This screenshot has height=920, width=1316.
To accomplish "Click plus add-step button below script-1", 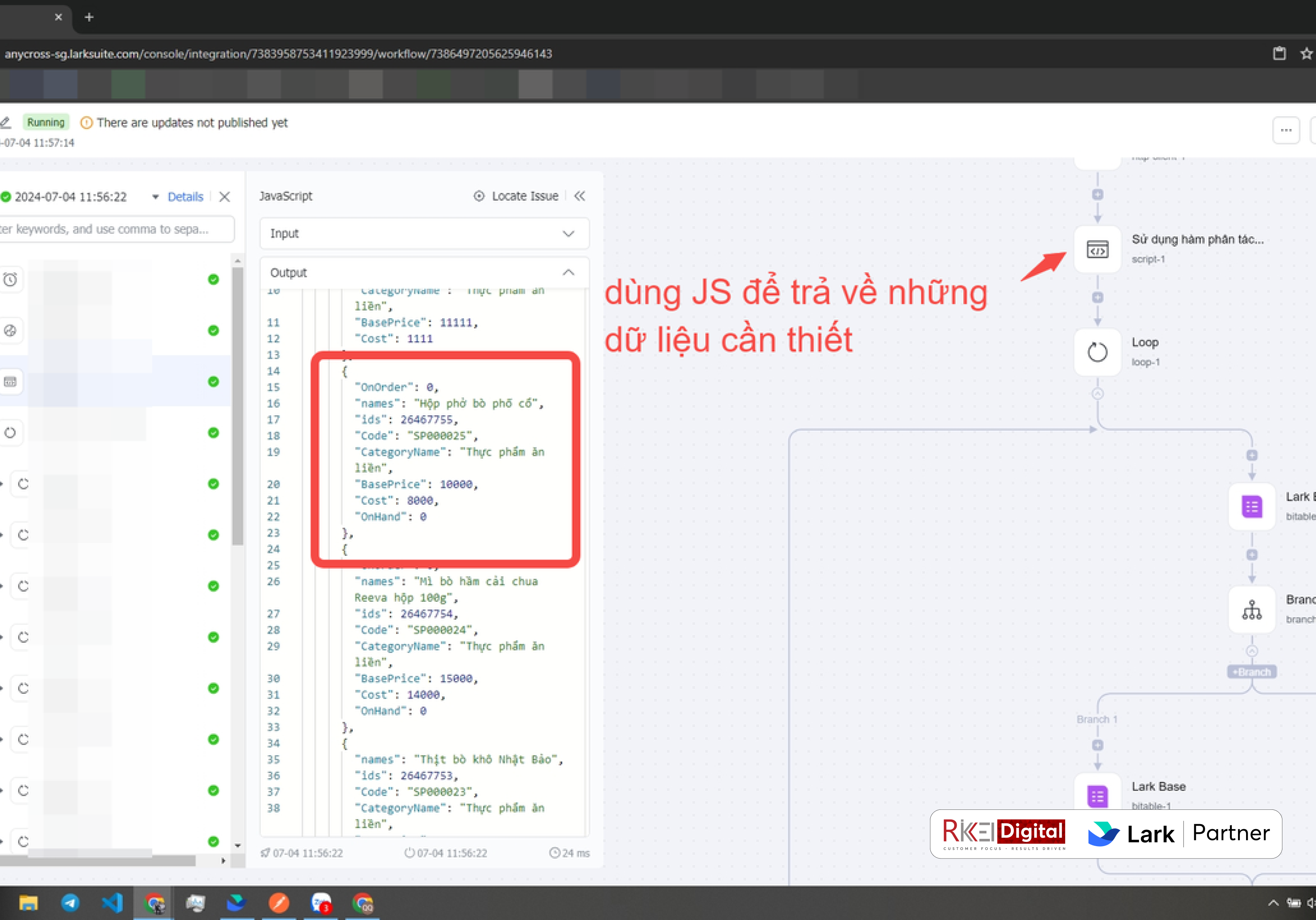I will coord(1097,298).
